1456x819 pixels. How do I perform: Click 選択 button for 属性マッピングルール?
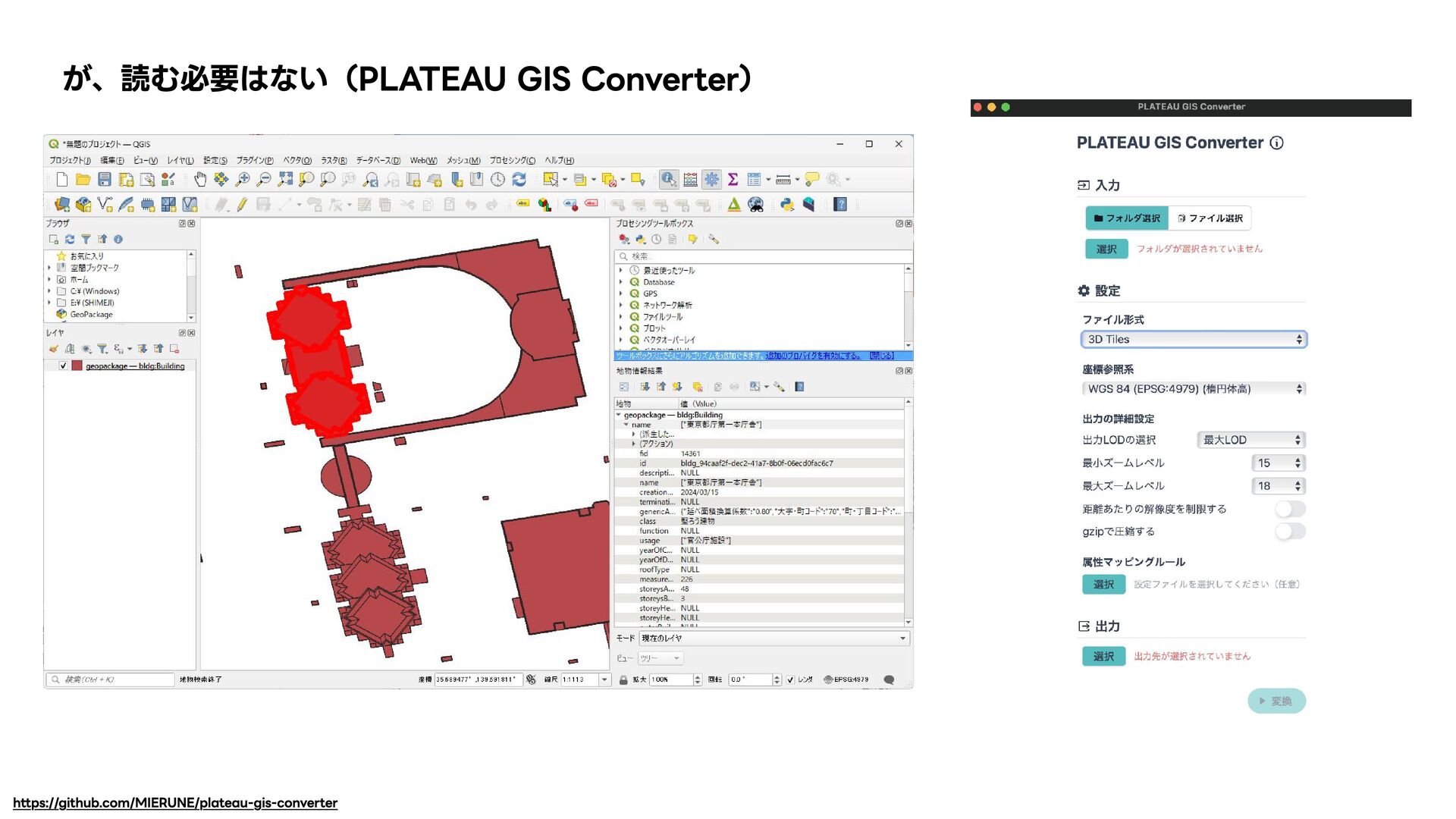click(1103, 585)
